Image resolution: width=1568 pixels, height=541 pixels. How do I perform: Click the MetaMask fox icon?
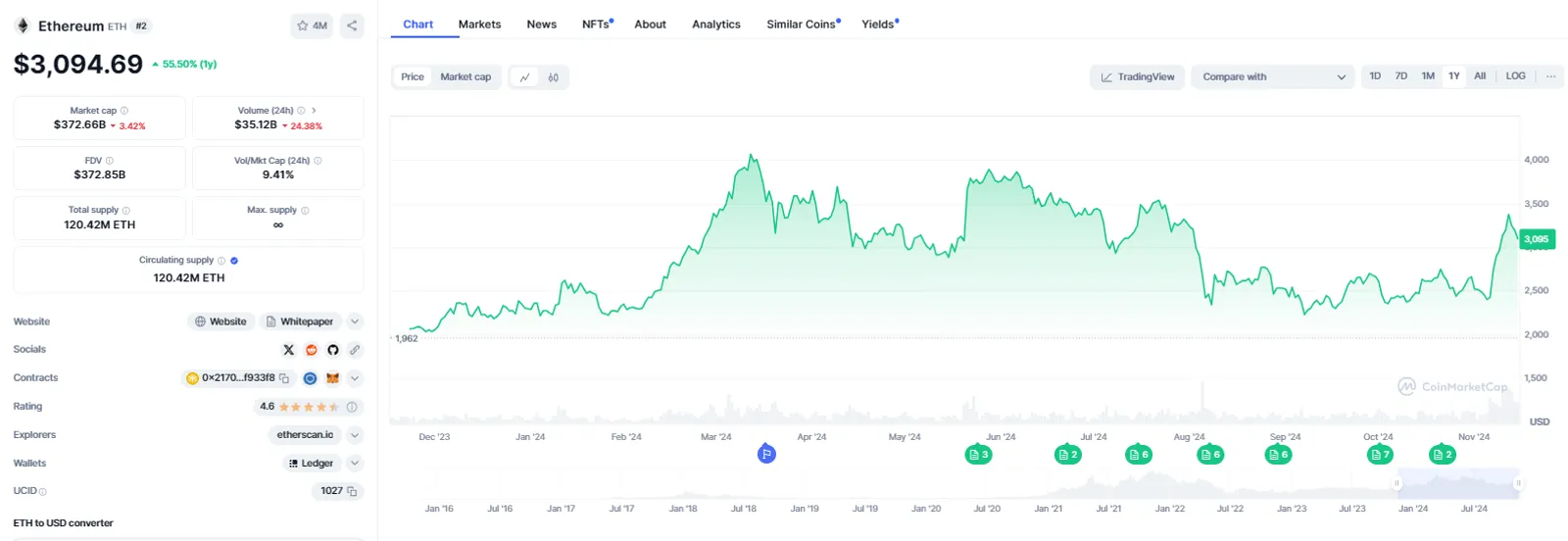pyautogui.click(x=332, y=378)
